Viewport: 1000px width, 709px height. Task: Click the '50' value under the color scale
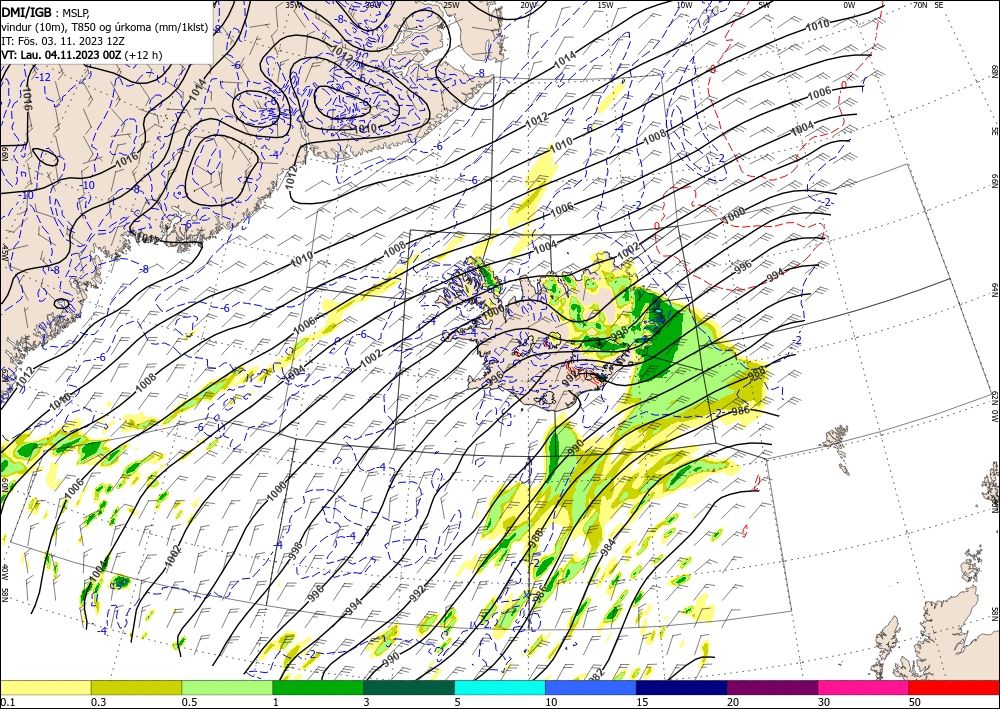(915, 702)
